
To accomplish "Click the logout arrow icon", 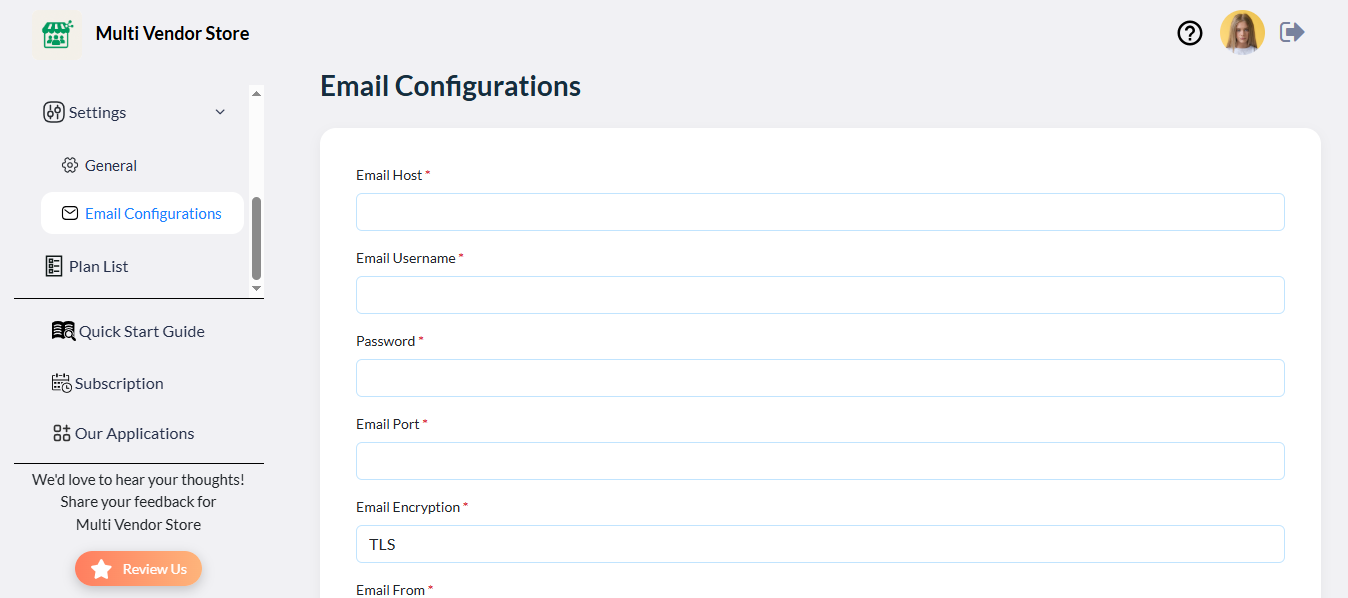I will point(1293,33).
